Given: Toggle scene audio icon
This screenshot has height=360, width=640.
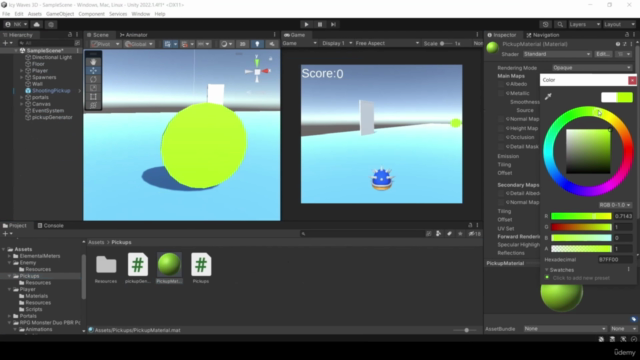Looking at the screenshot, I should (271, 44).
